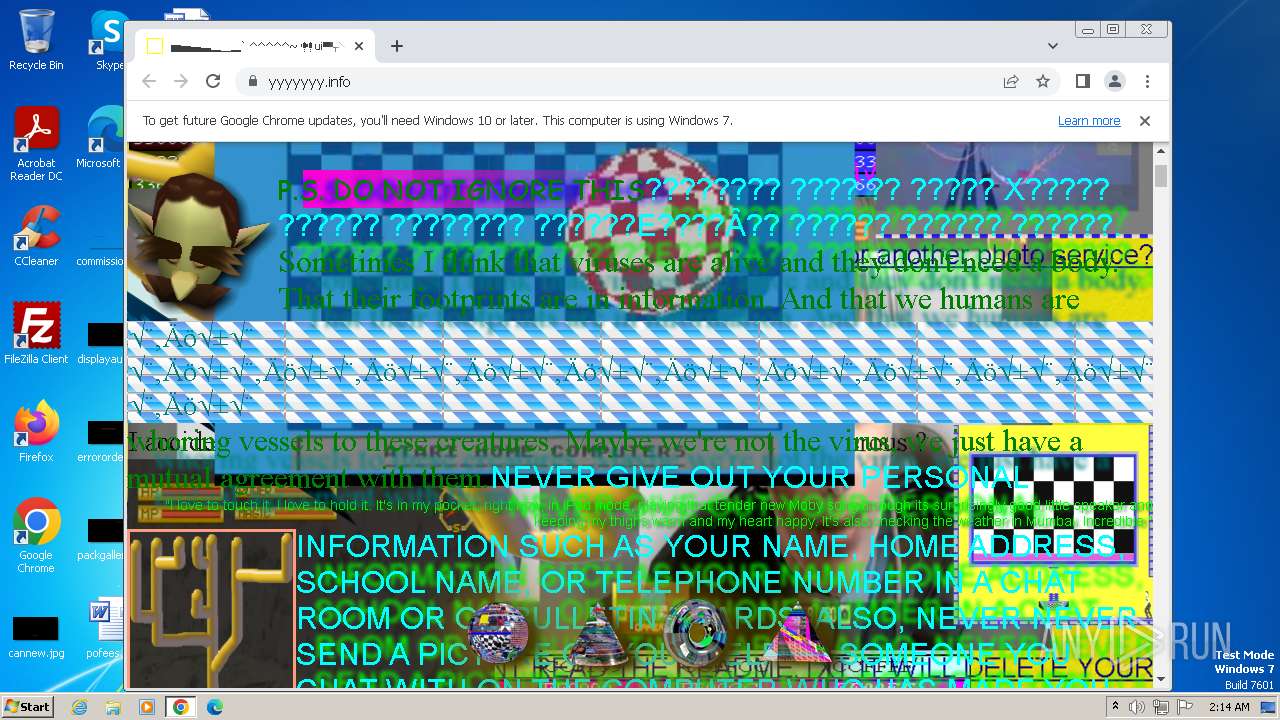Click 'NEVER GIVE OUT YOUR PERSONAL' text
1280x720 pixels.
[x=760, y=477]
